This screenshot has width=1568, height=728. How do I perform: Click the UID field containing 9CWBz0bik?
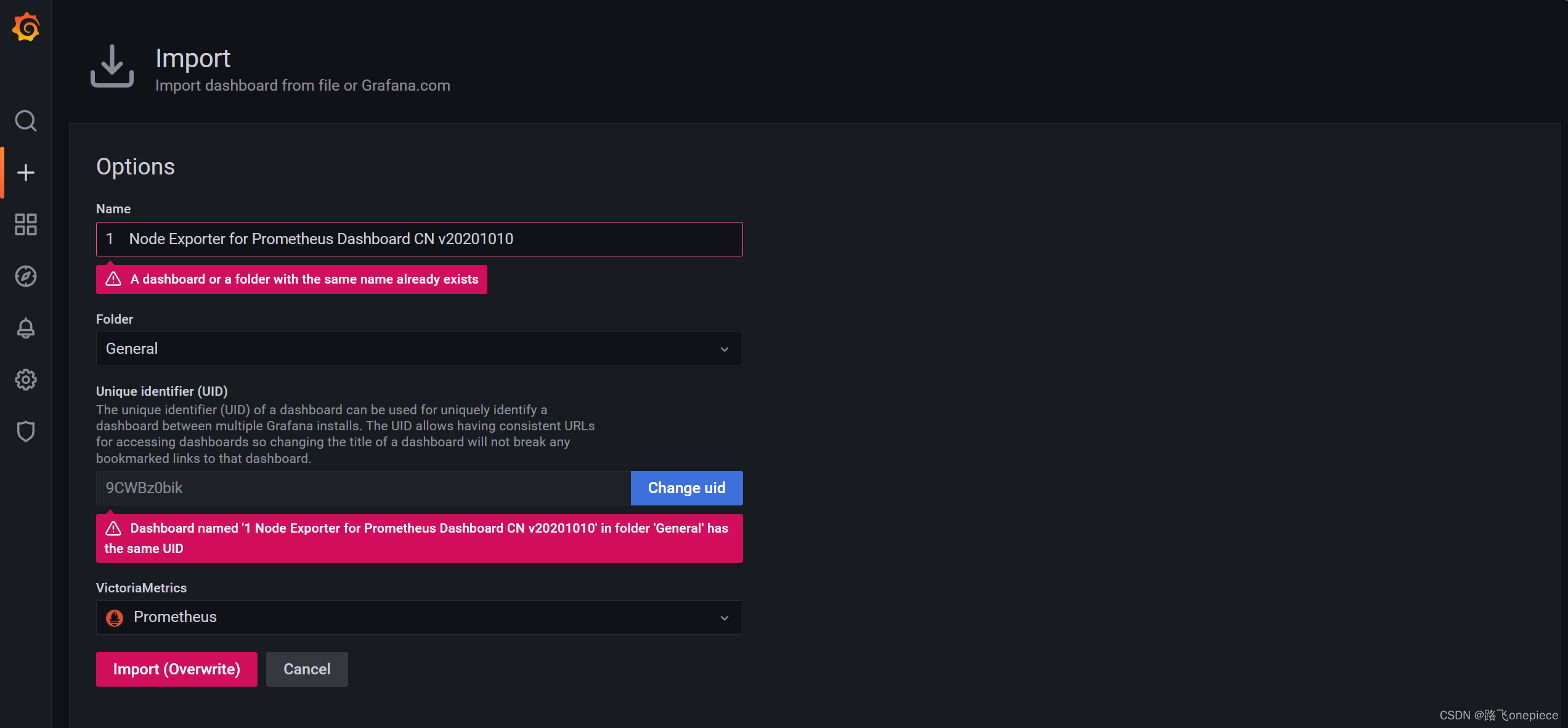pyautogui.click(x=363, y=488)
